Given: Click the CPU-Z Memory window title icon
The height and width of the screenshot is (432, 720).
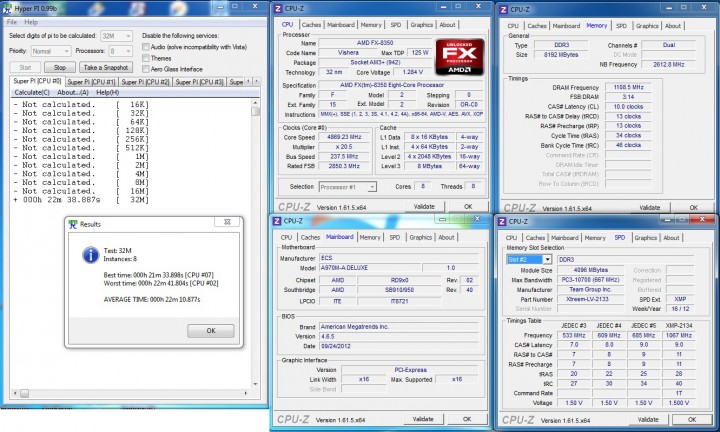Looking at the screenshot, I should [x=504, y=9].
